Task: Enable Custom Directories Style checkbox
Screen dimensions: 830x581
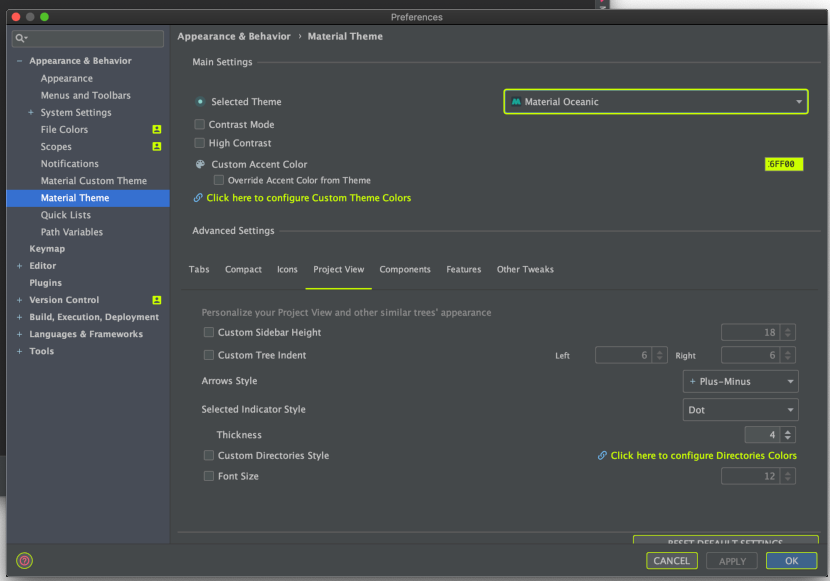Action: [x=209, y=456]
